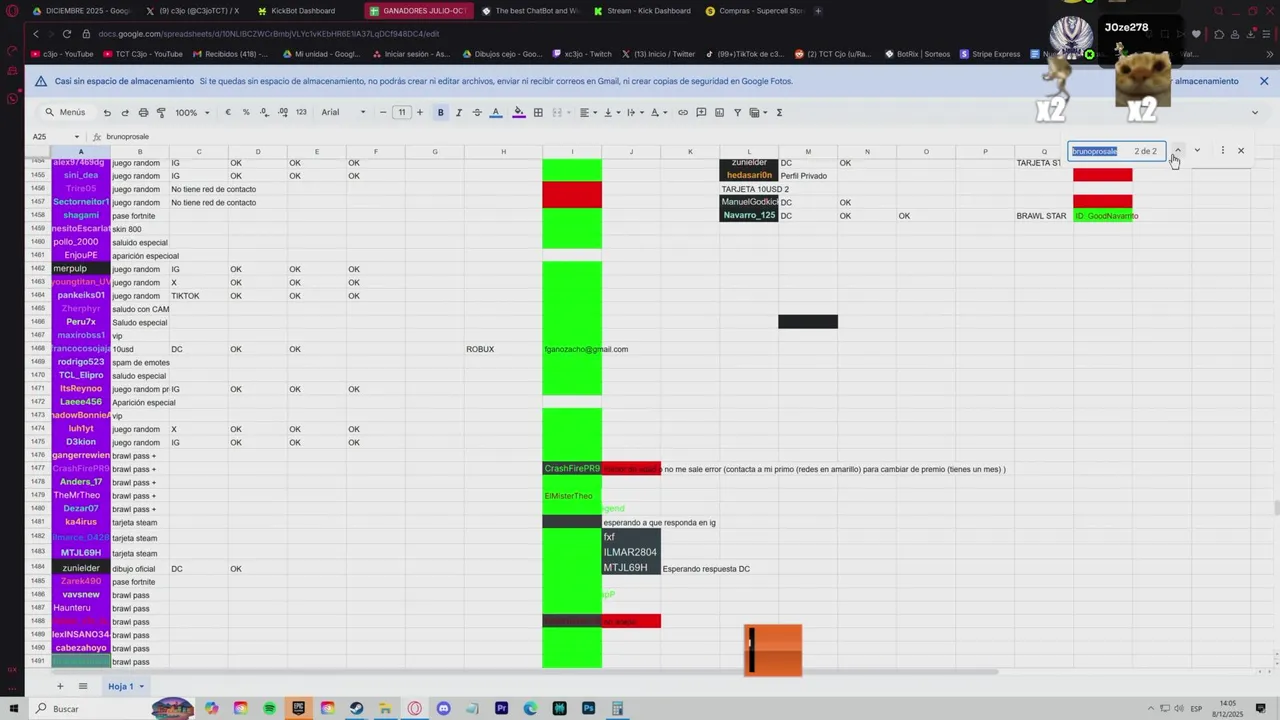Open new browser tab plus button
This screenshot has width=1280, height=720.
pyautogui.click(x=818, y=11)
